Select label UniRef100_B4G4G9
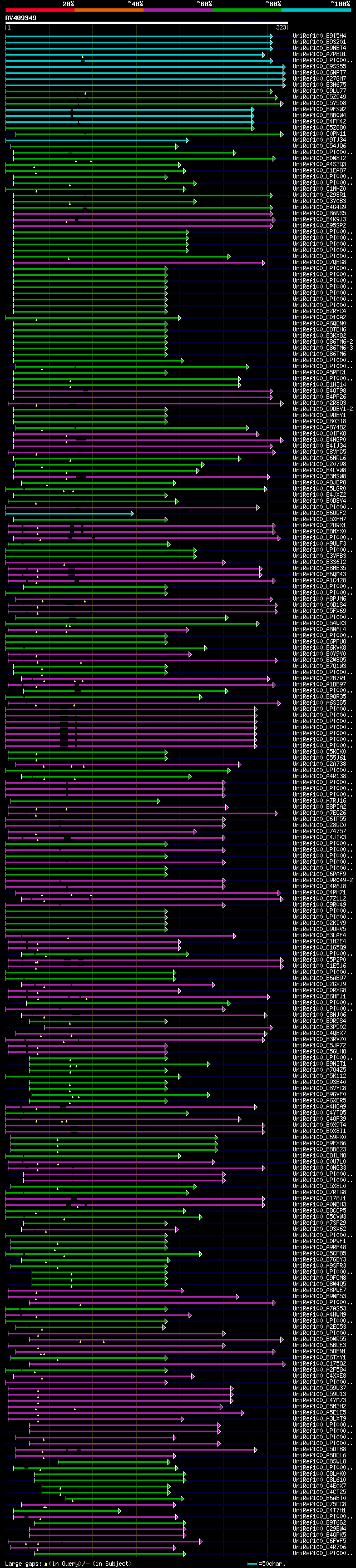This screenshot has height=1568, width=356. coord(319,207)
